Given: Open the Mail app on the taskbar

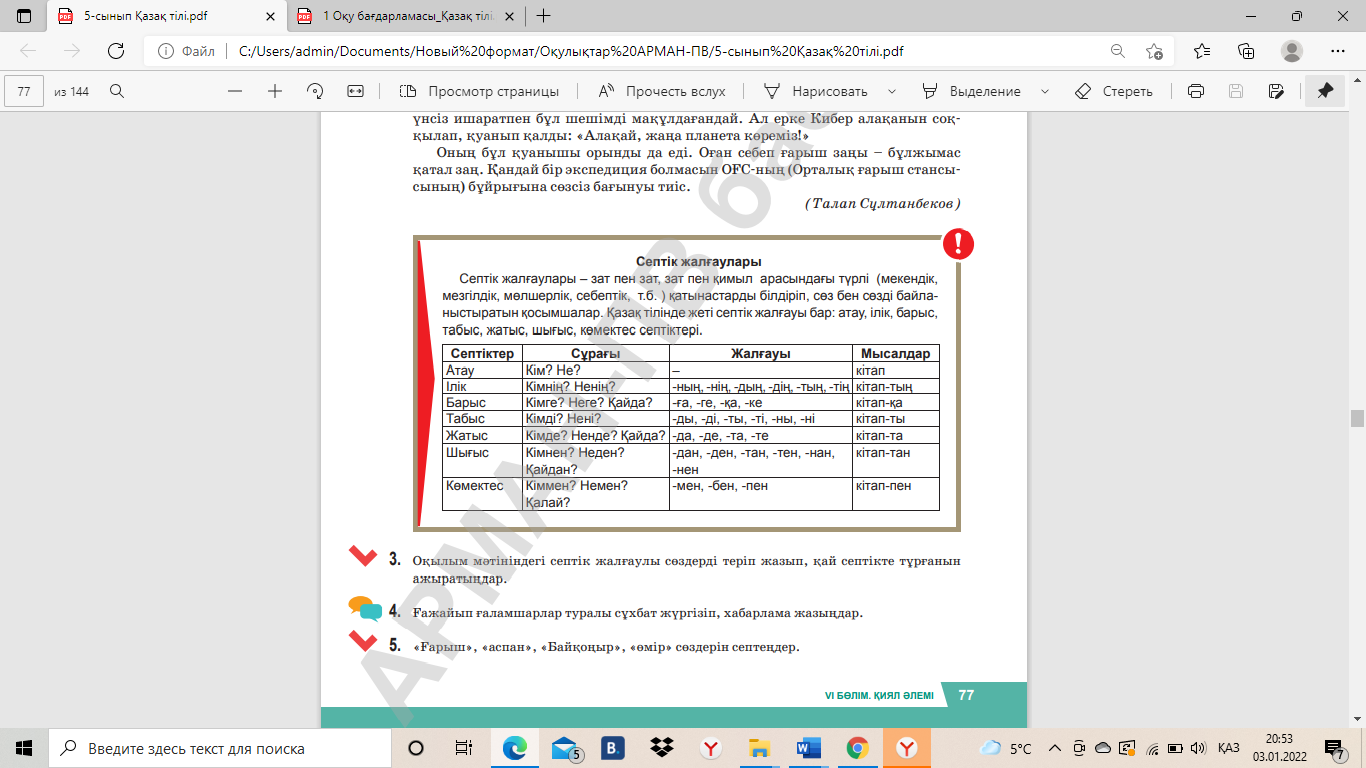Looking at the screenshot, I should (565, 748).
